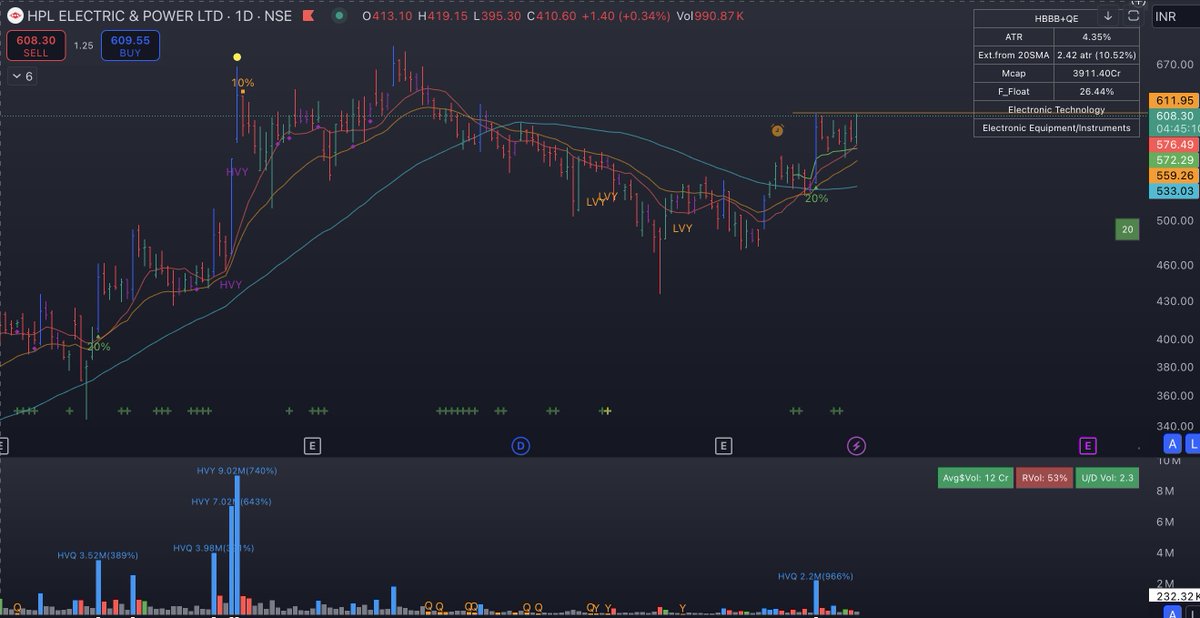Click the F_Float value 26.44%
This screenshot has width=1200, height=618.
[1097, 91]
